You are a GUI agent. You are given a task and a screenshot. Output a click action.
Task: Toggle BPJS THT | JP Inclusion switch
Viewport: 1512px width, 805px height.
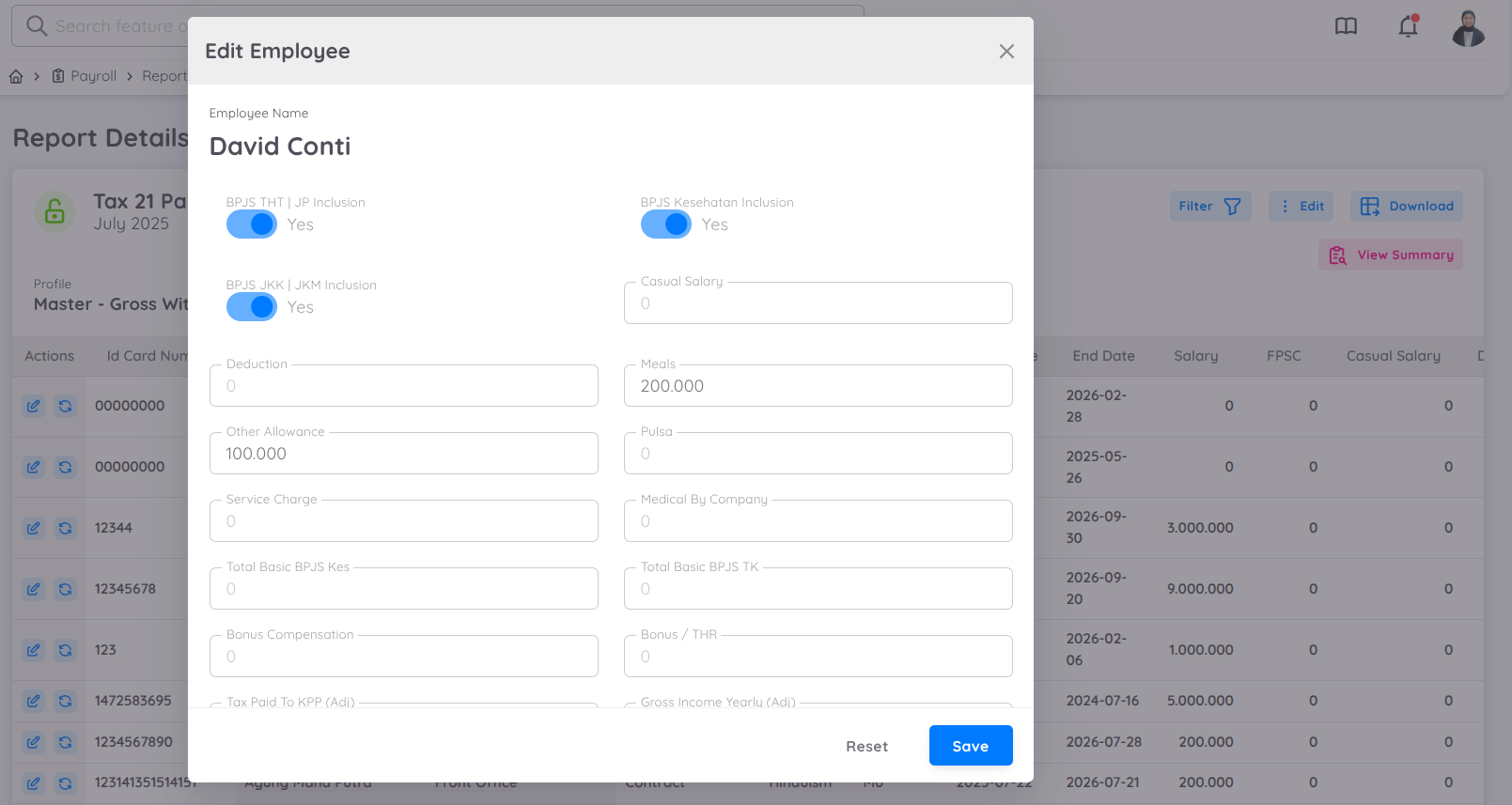[252, 224]
